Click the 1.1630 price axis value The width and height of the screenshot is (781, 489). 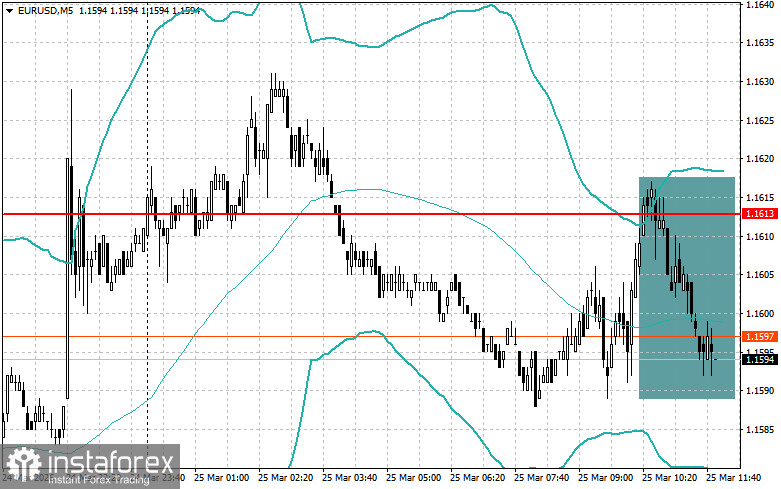coord(760,82)
